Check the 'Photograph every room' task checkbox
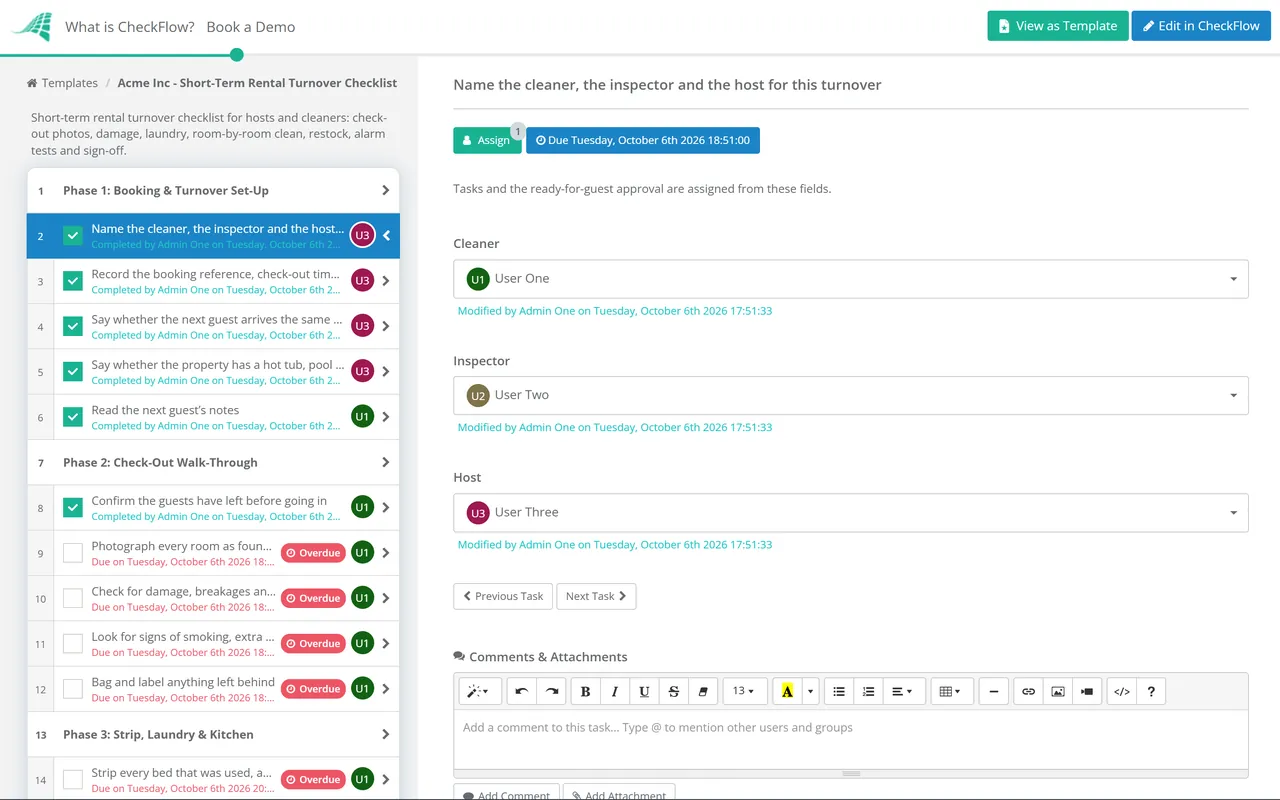The width and height of the screenshot is (1280, 800). click(73, 553)
